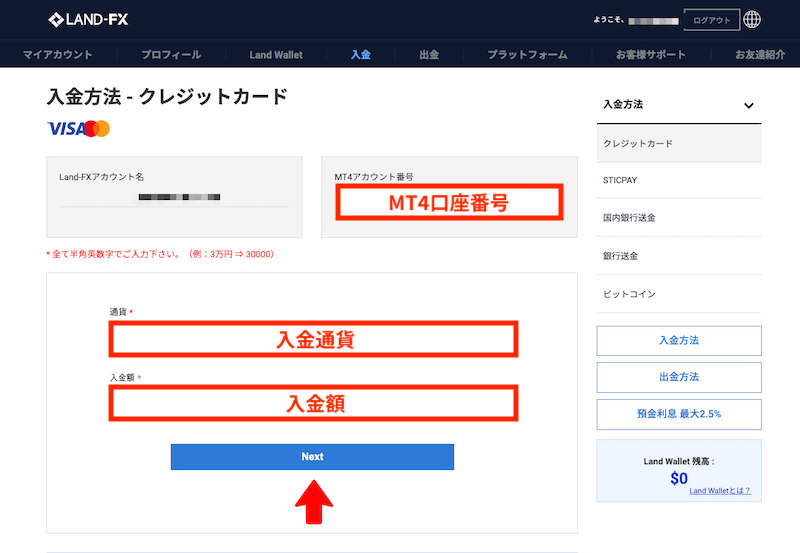The height and width of the screenshot is (553, 800).
Task: Open the Land Walletとは? link
Action: point(720,491)
